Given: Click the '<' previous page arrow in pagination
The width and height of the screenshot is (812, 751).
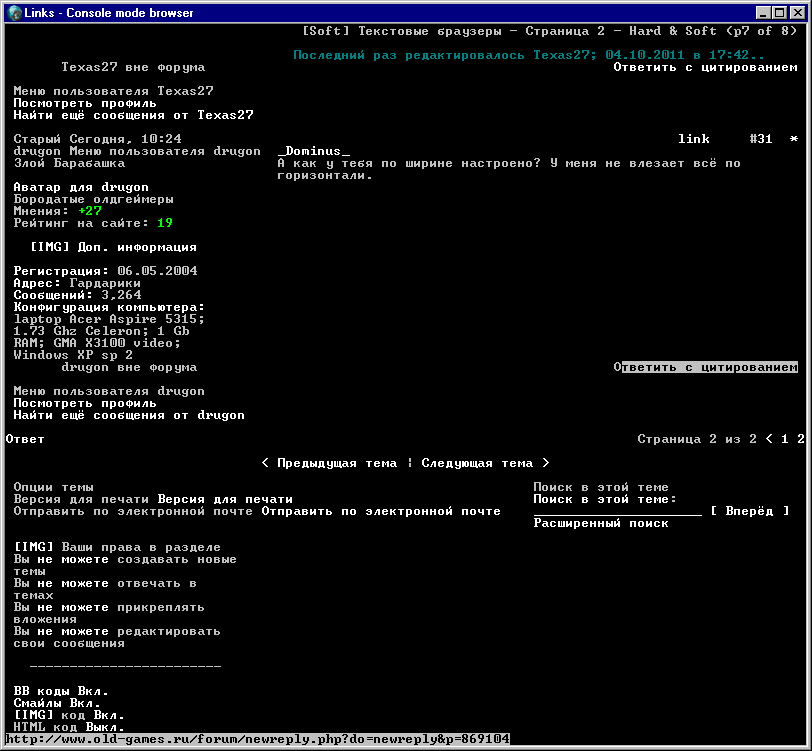Looking at the screenshot, I should tap(769, 439).
